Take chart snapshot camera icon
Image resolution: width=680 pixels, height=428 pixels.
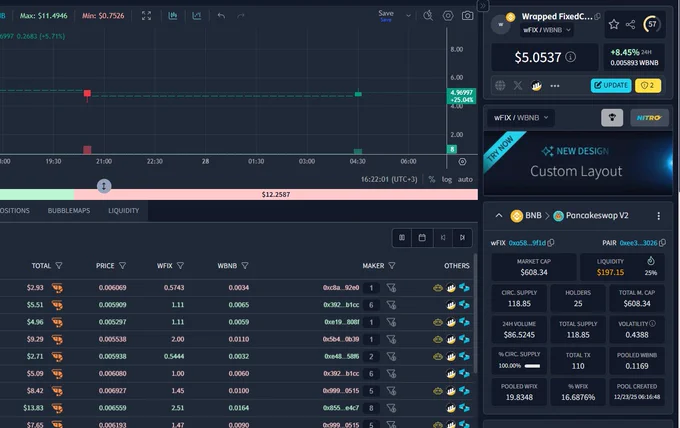(x=468, y=16)
